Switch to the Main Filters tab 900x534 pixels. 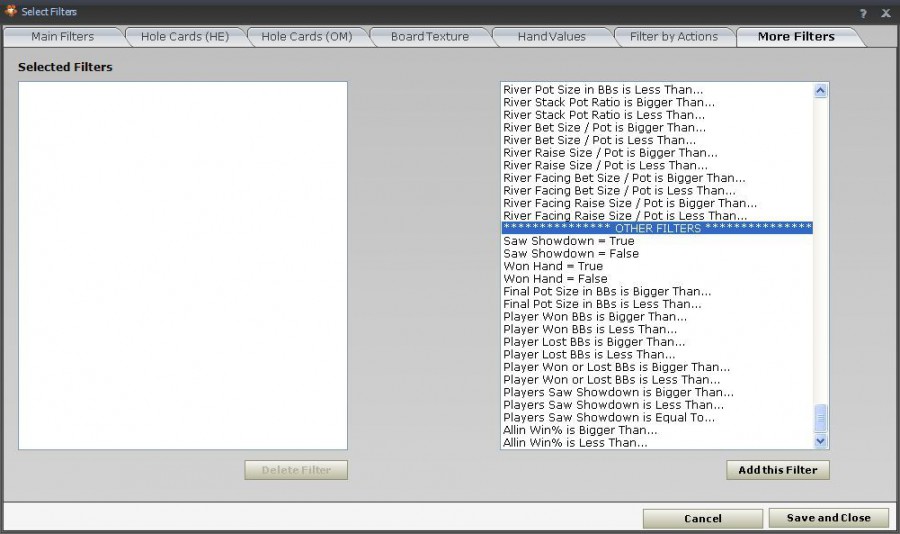tap(62, 37)
